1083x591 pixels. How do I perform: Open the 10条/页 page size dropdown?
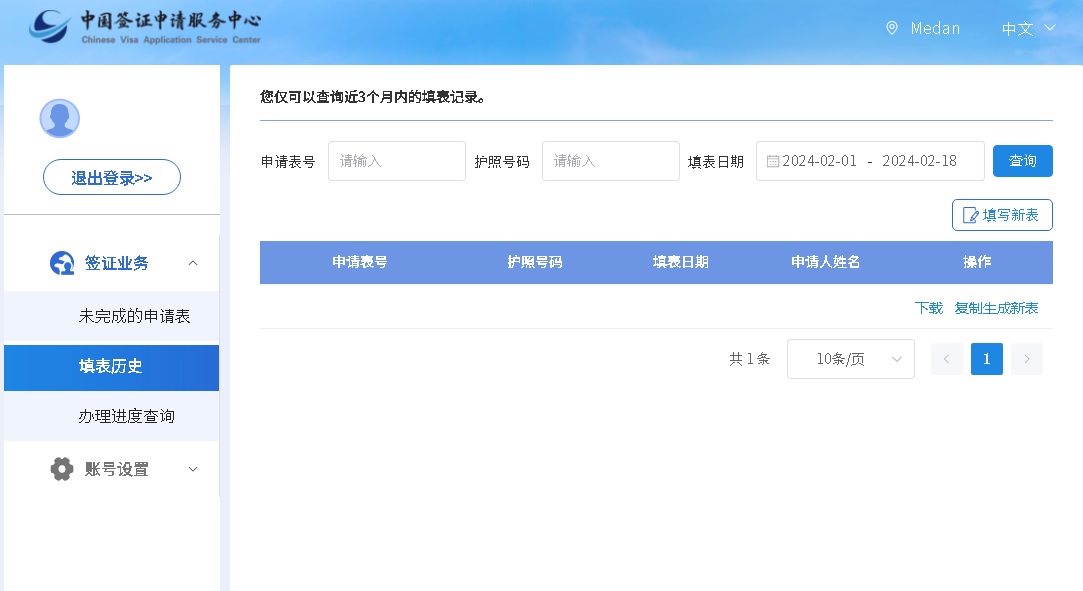pos(850,359)
